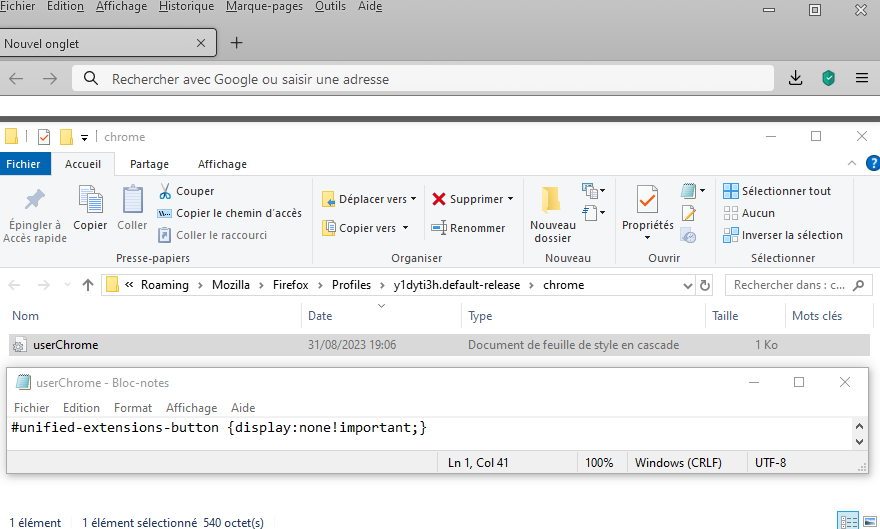Click the edit (Modifier) pencil icon
This screenshot has width=880, height=529.
tap(689, 213)
